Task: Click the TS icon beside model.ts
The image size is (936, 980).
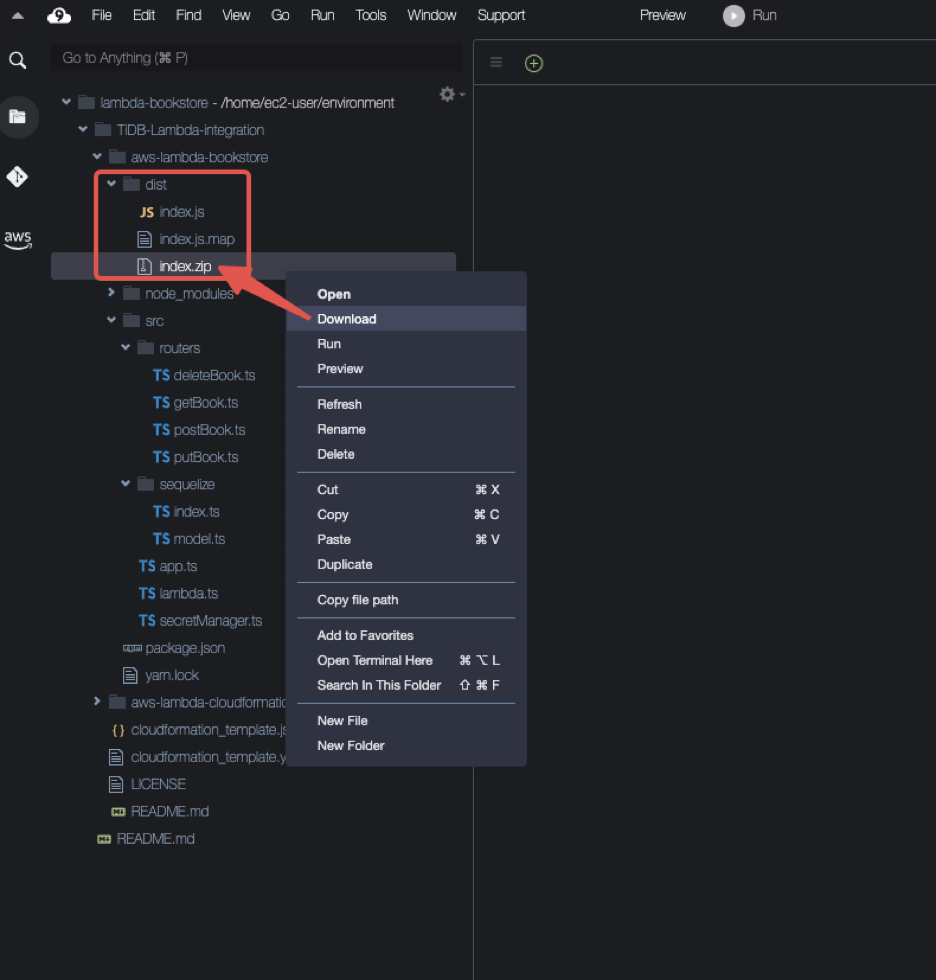Action: [161, 539]
